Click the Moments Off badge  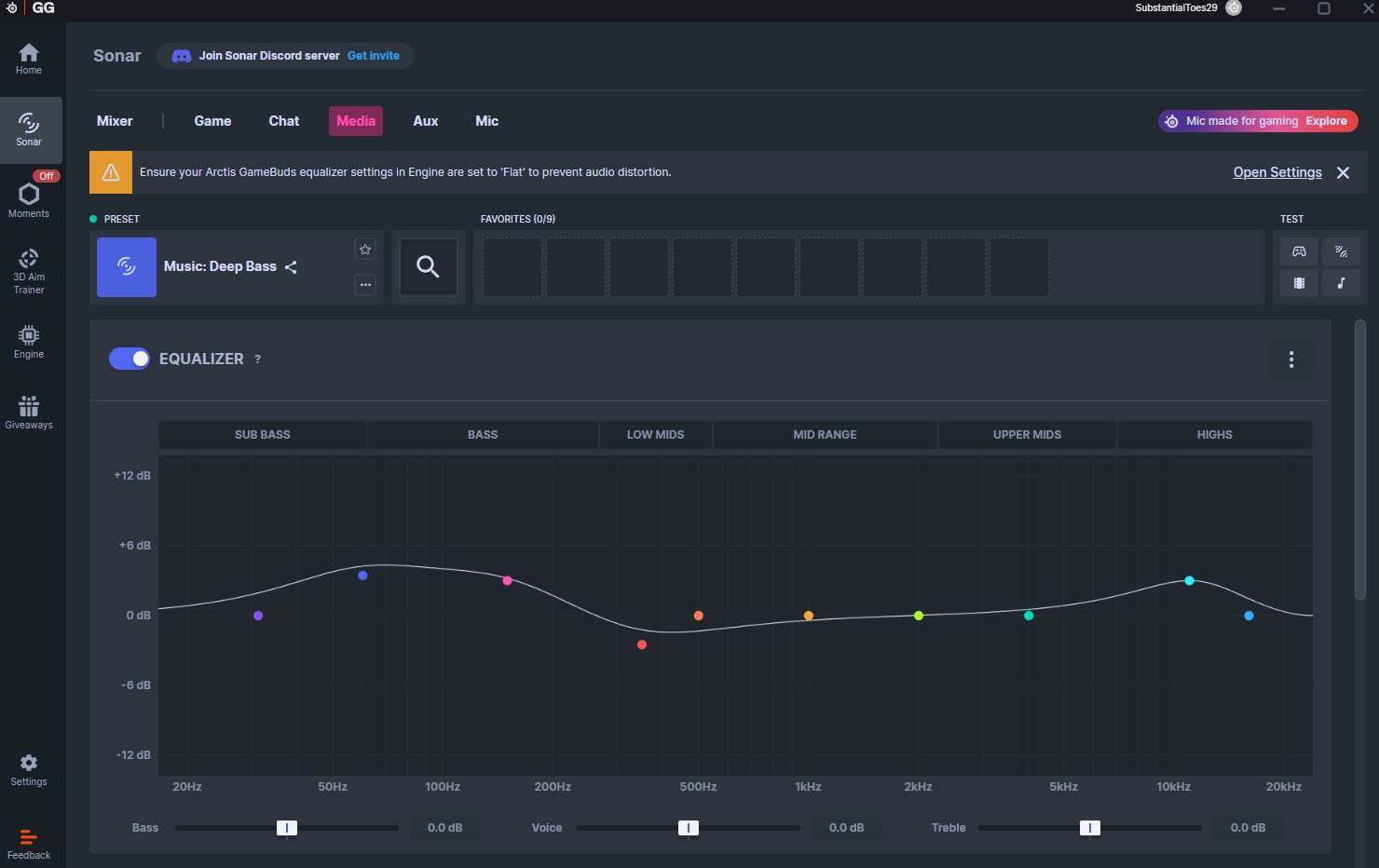46,176
